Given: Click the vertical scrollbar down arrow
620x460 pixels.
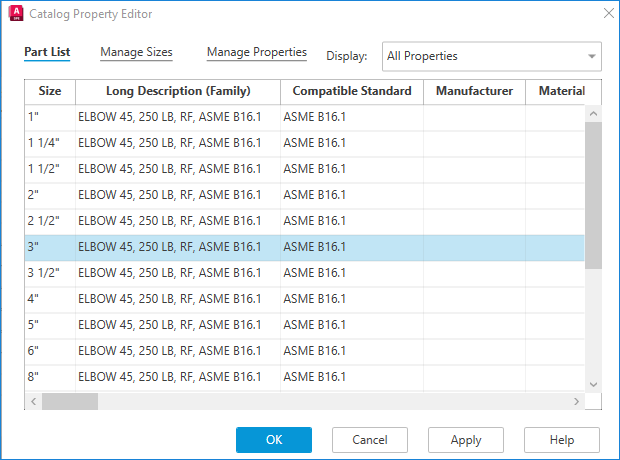Looking at the screenshot, I should [593, 384].
